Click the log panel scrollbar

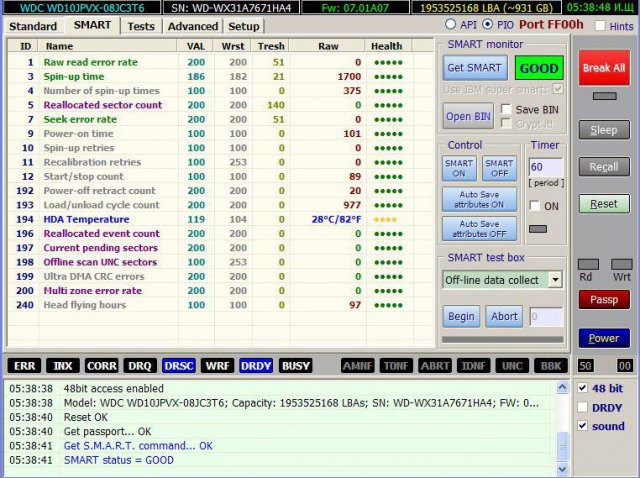point(565,424)
